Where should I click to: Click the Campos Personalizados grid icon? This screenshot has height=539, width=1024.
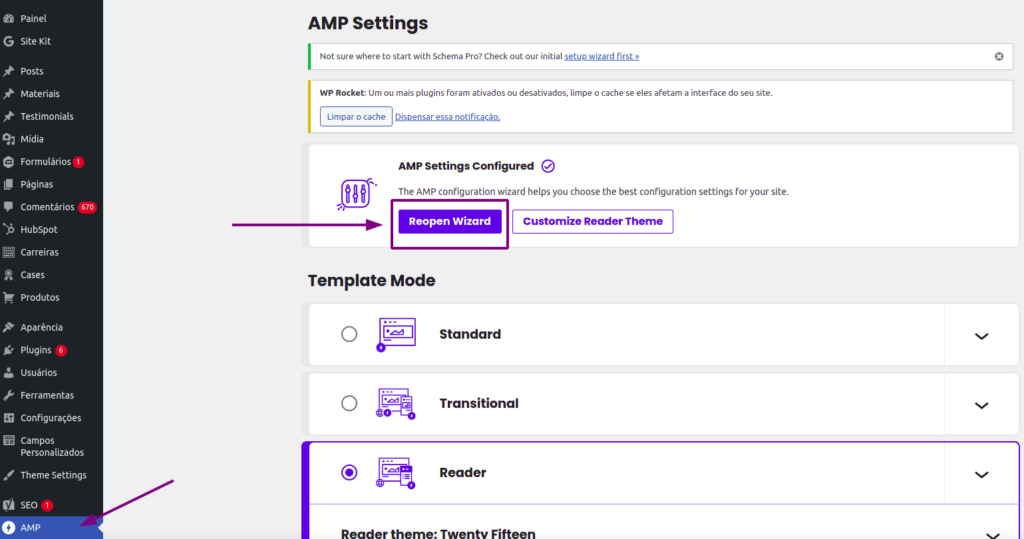coord(8,440)
